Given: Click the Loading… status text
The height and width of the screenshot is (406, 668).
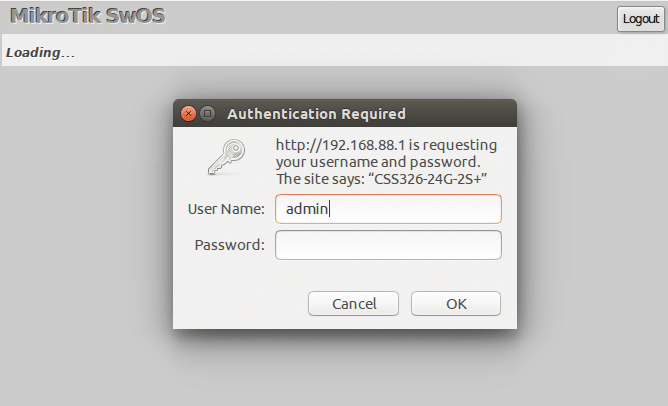Looking at the screenshot, I should 40,52.
